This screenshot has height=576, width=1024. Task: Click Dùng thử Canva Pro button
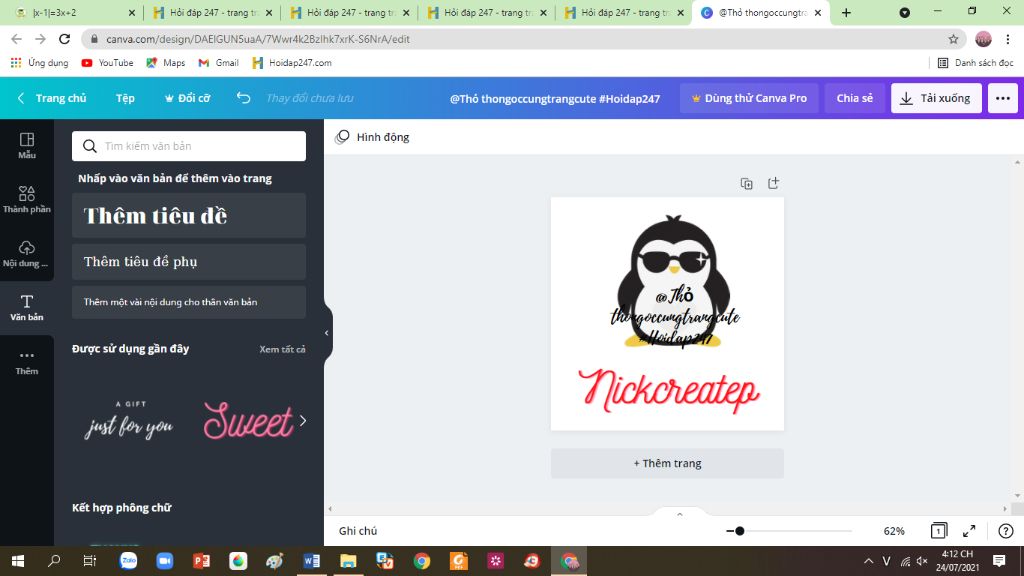coord(749,98)
